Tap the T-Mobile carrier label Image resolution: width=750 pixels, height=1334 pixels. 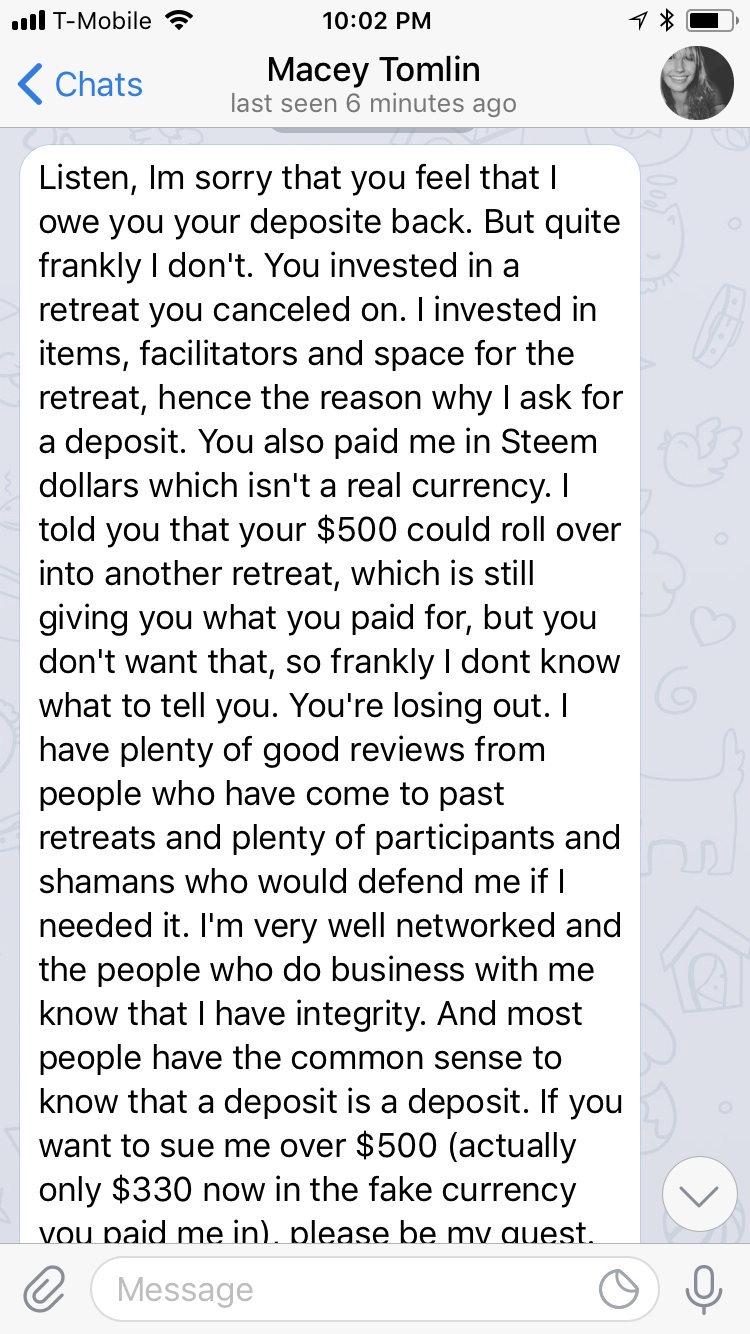pos(103,20)
